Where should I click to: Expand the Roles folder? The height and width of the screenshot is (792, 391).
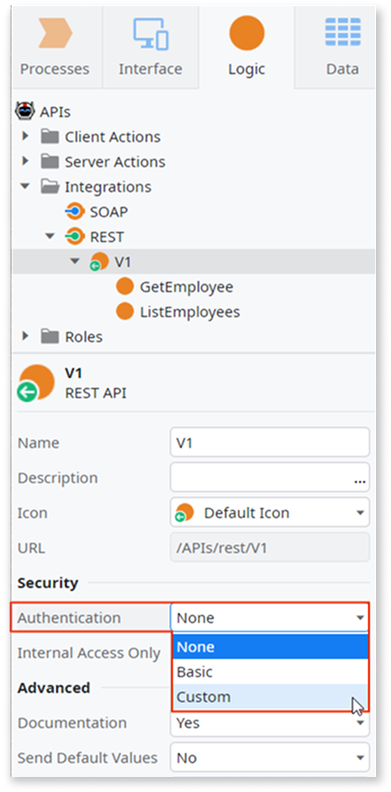(x=26, y=336)
